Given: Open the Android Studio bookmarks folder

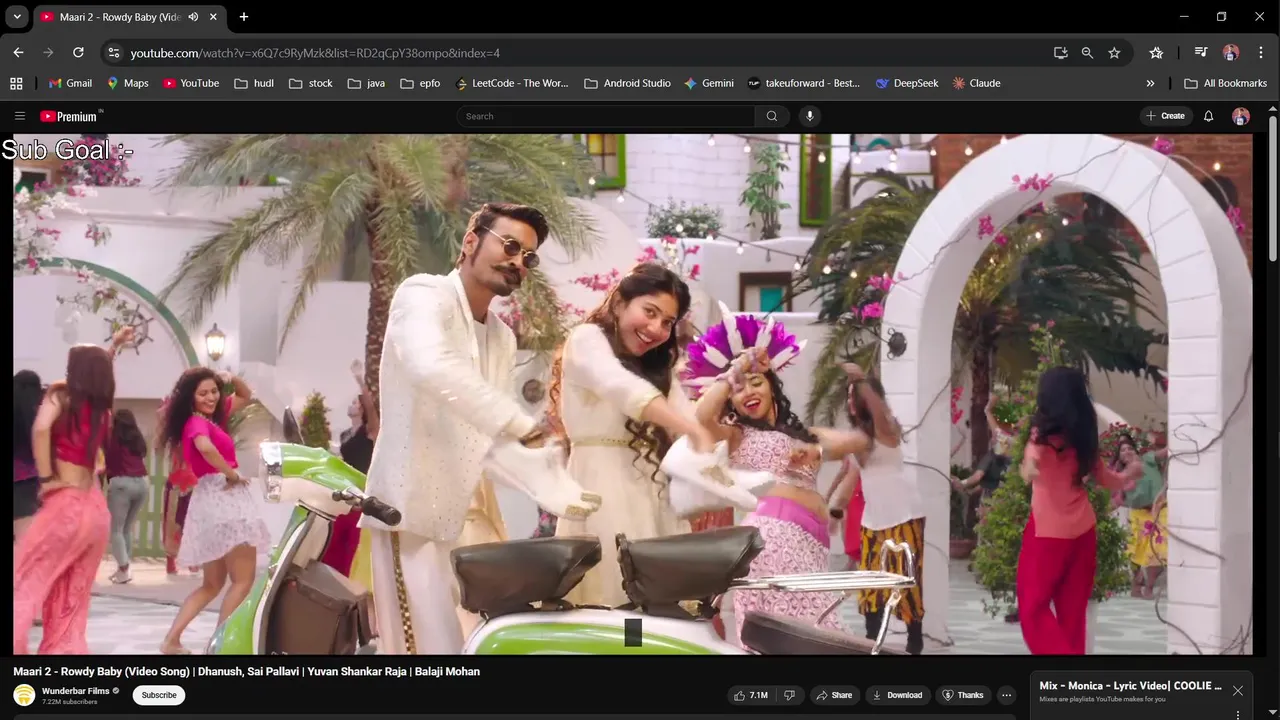Looking at the screenshot, I should point(627,83).
